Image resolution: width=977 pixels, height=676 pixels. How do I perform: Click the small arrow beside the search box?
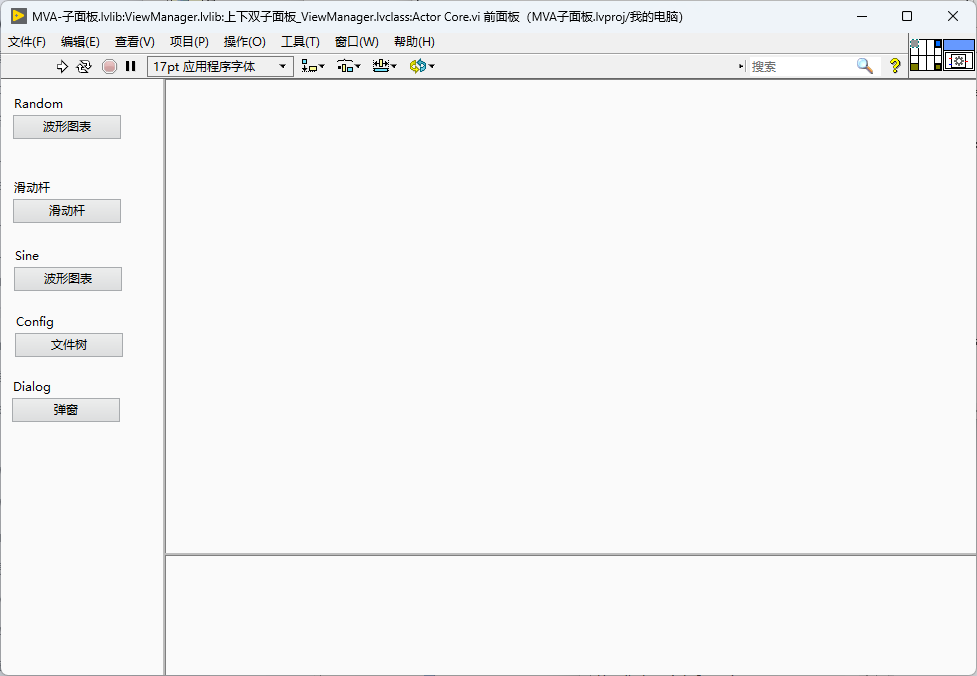click(741, 66)
